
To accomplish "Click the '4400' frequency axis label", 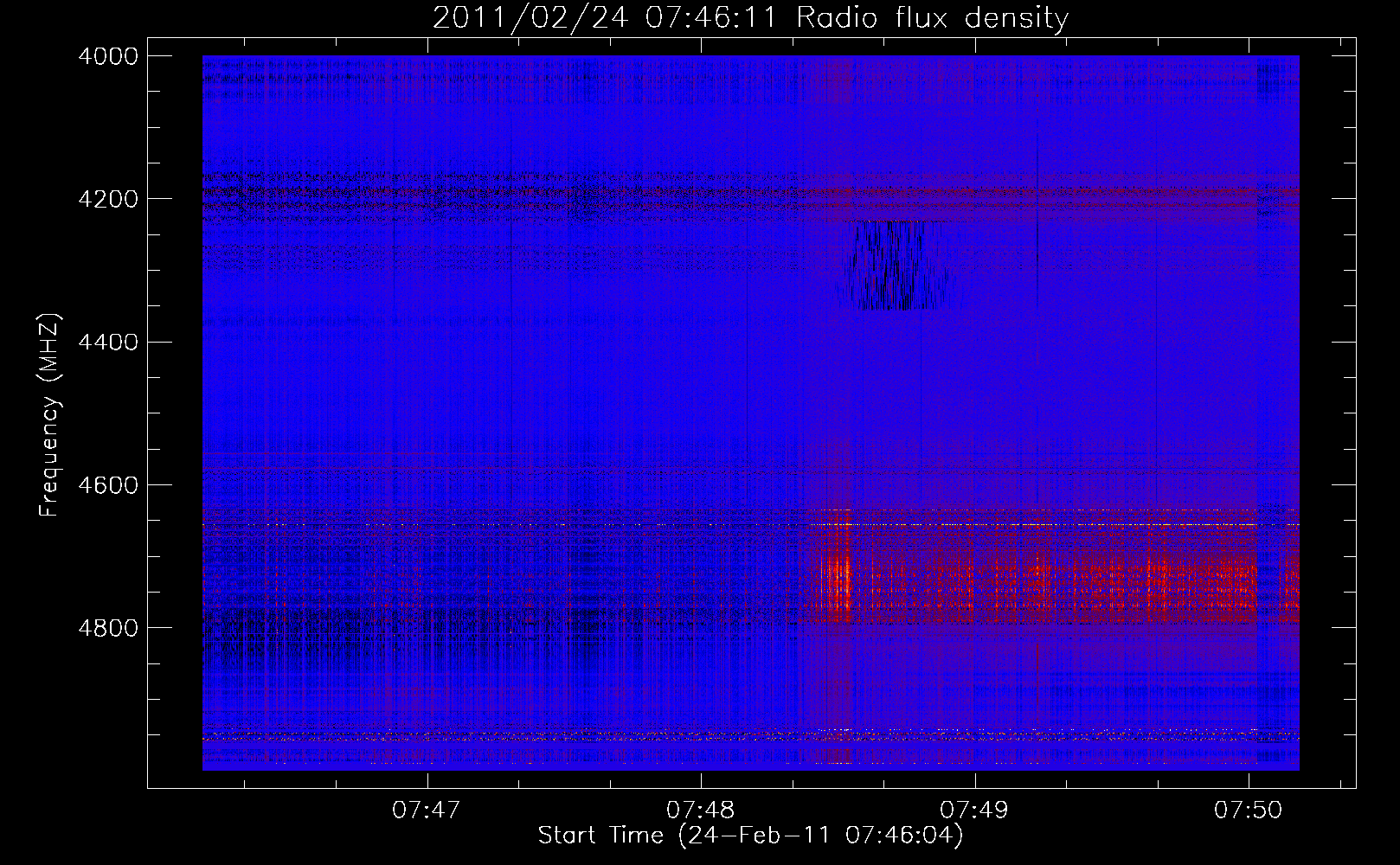I will pos(108,343).
